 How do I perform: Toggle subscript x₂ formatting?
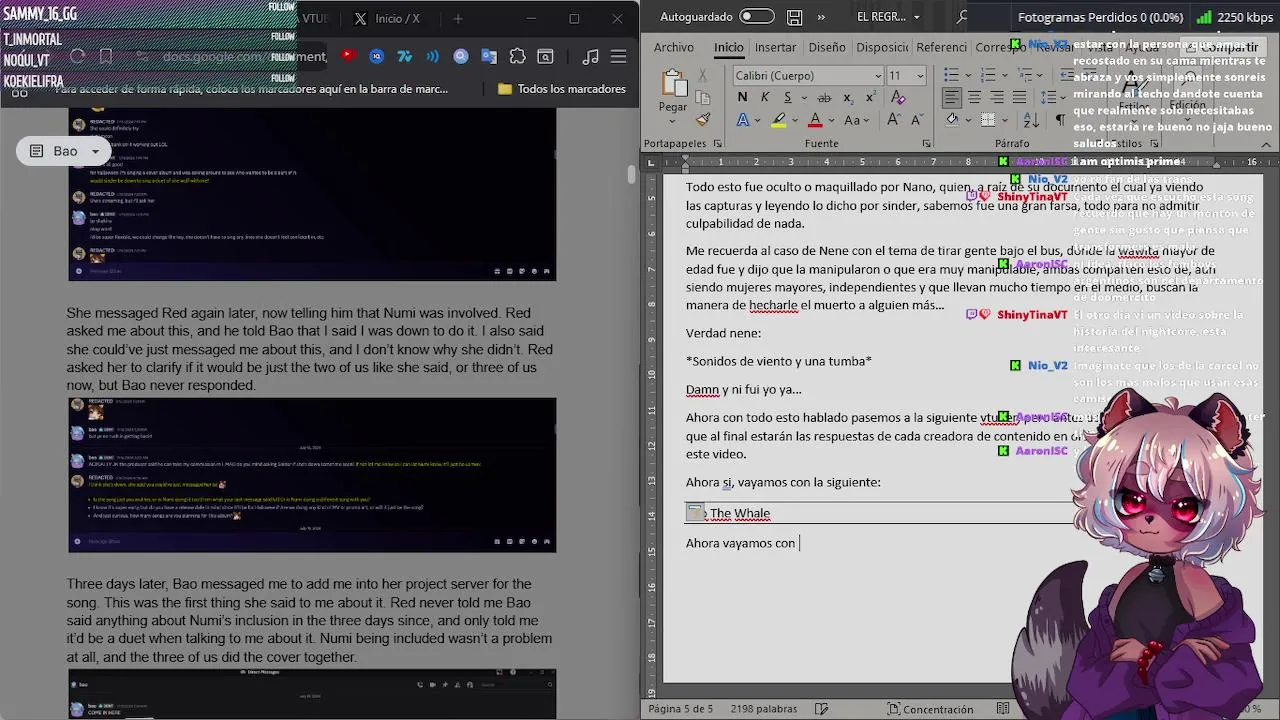pos(848,97)
